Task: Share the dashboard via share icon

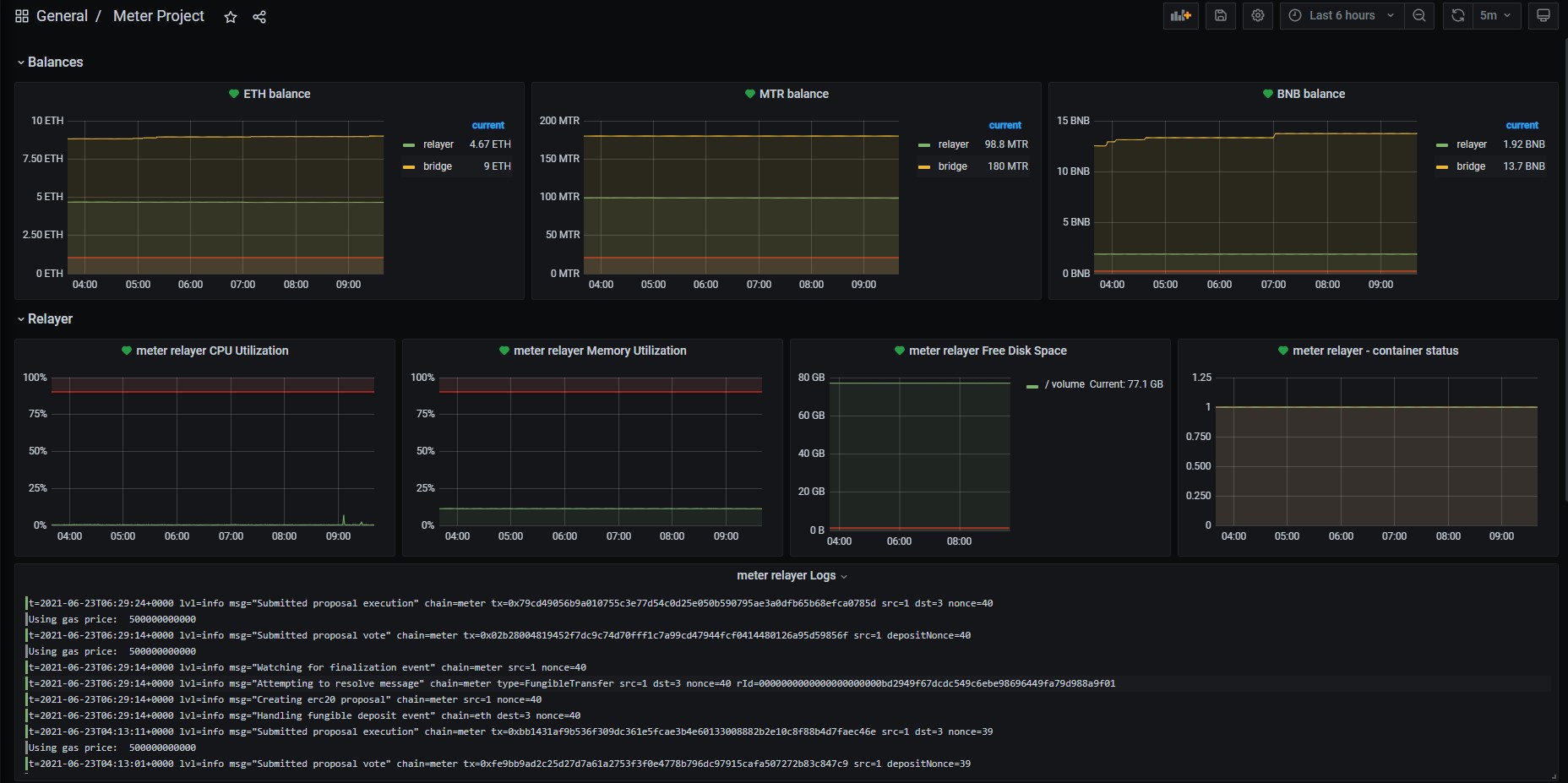Action: [259, 17]
